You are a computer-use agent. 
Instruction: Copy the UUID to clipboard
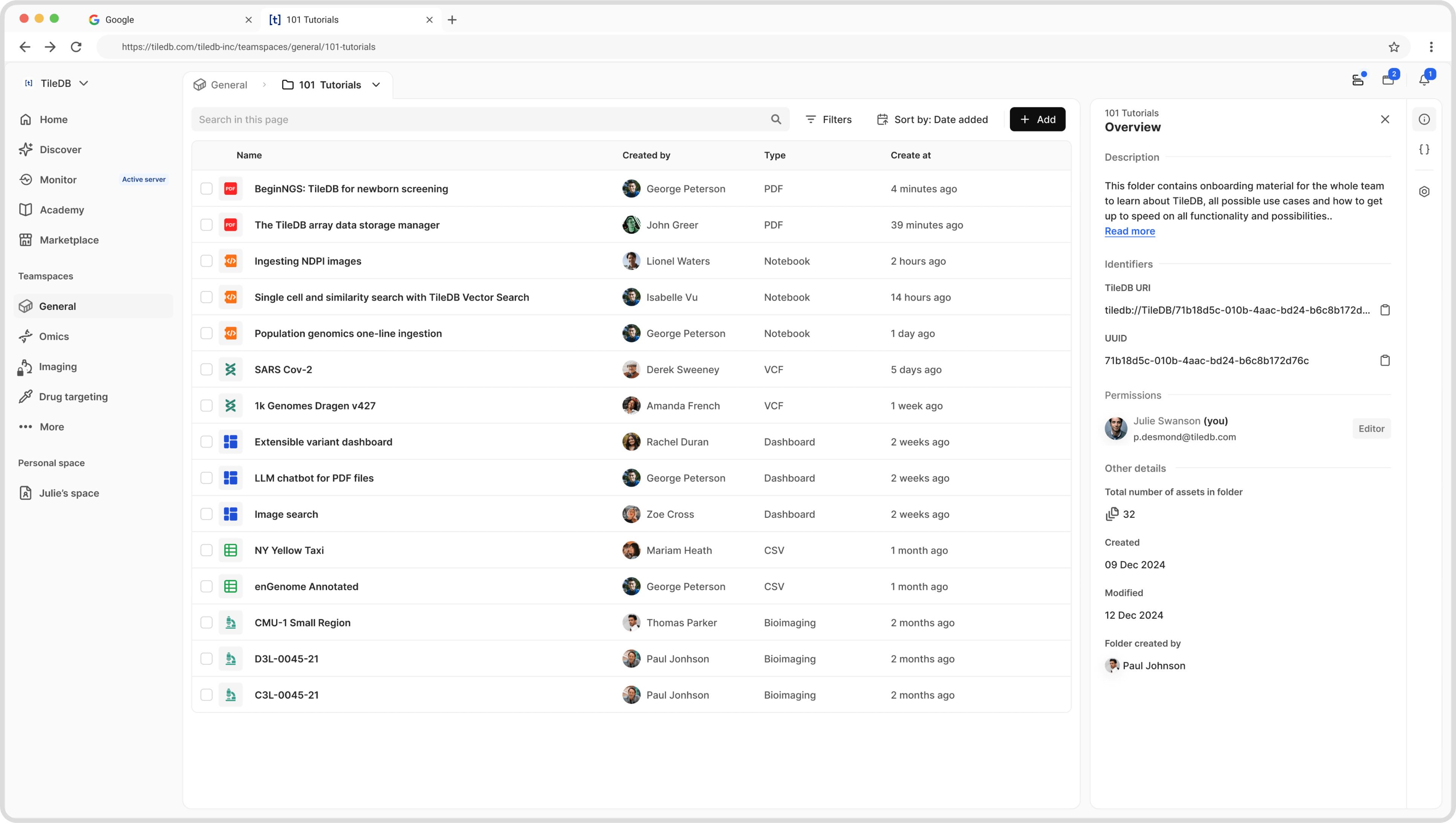[1384, 360]
